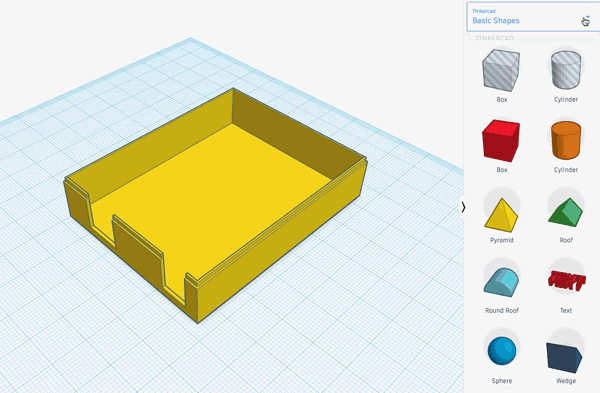Collapse the shapes panel with the chevron

(463, 207)
